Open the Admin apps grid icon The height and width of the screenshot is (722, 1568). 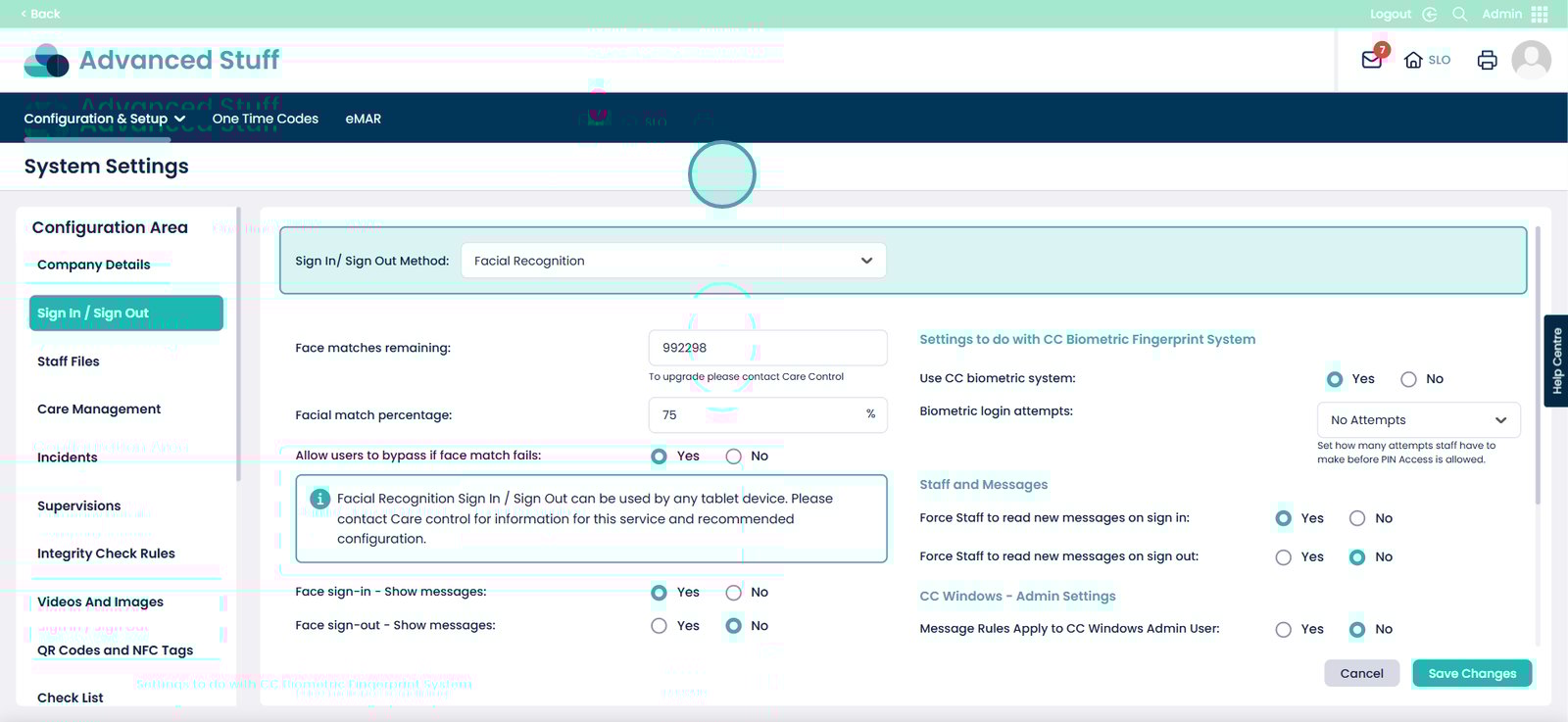point(1540,14)
